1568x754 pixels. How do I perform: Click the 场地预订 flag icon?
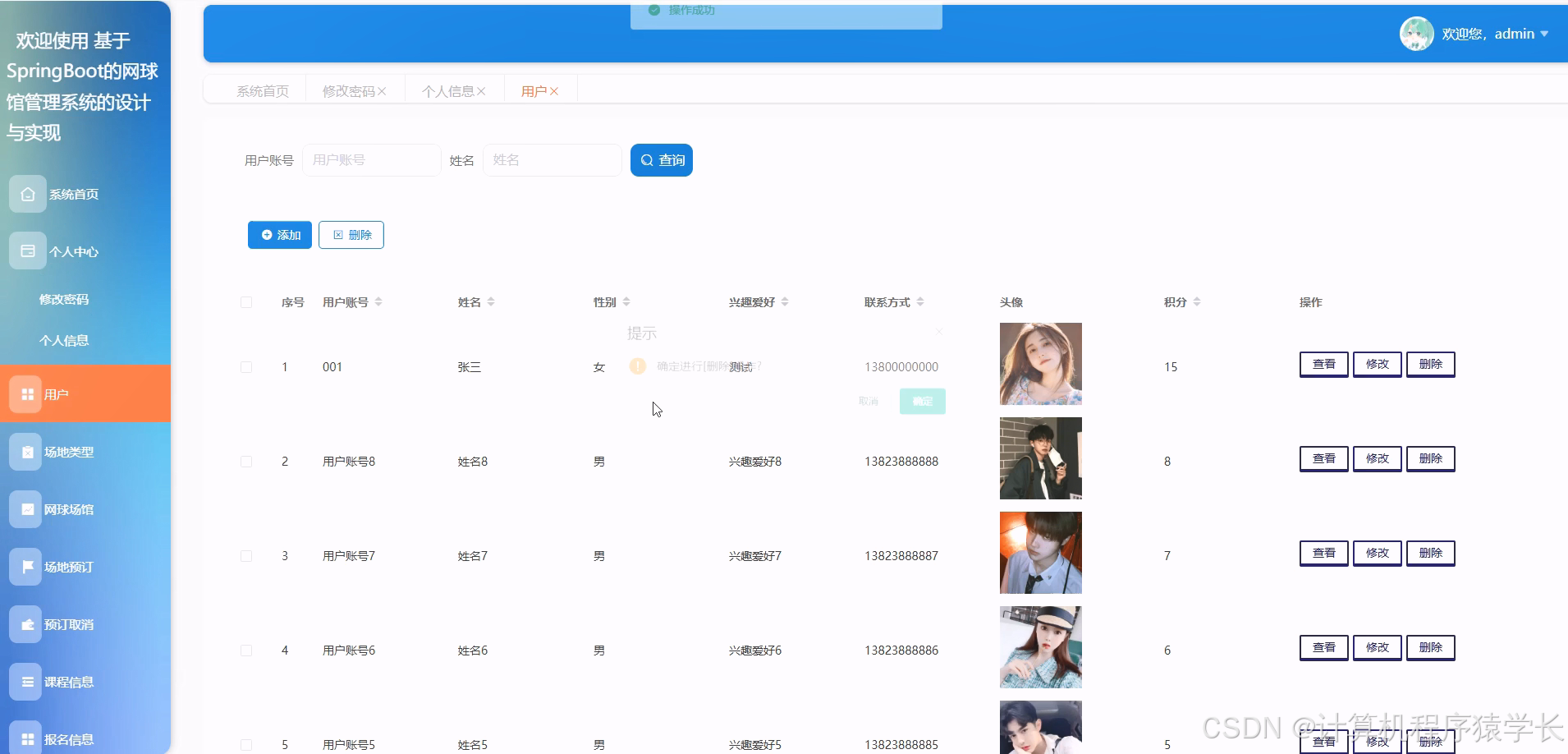[x=27, y=566]
